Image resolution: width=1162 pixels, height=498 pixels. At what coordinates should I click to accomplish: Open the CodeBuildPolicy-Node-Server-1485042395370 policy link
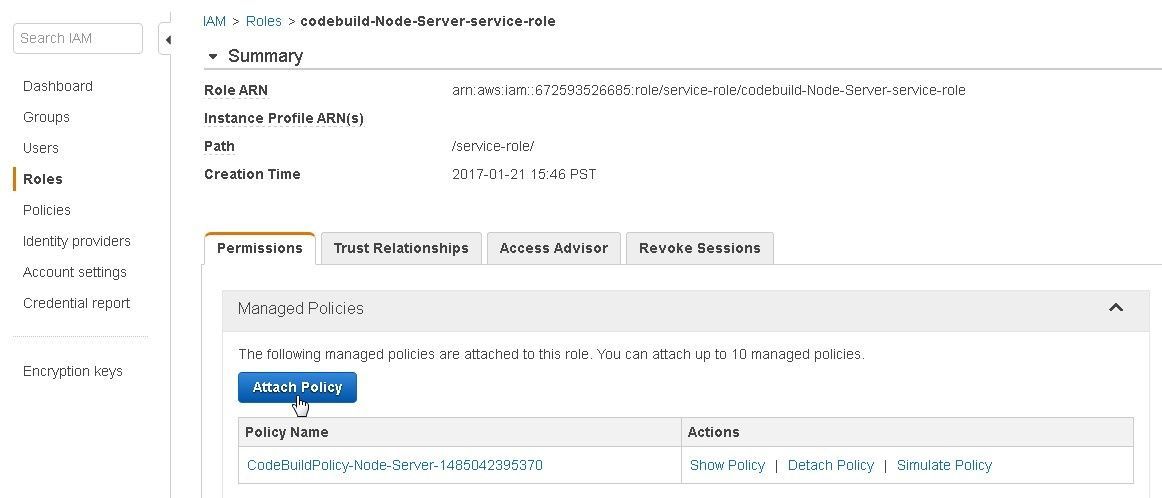395,465
